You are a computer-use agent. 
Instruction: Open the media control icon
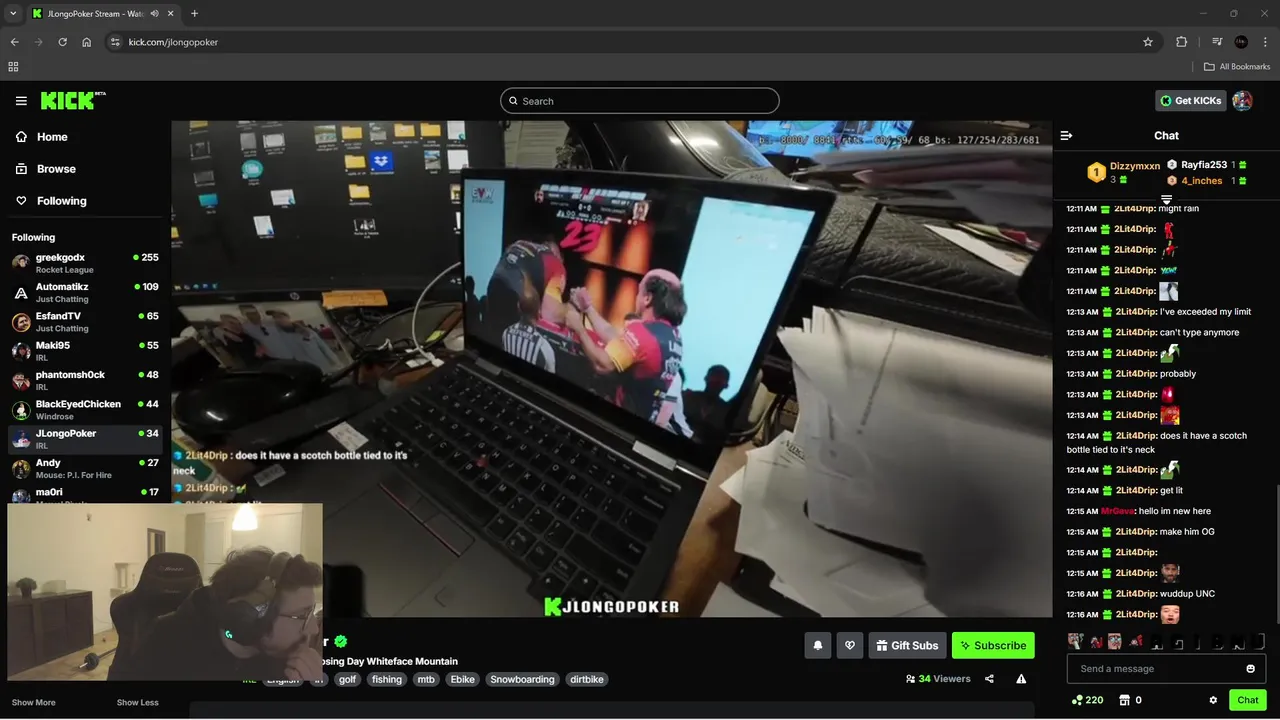(x=1217, y=42)
